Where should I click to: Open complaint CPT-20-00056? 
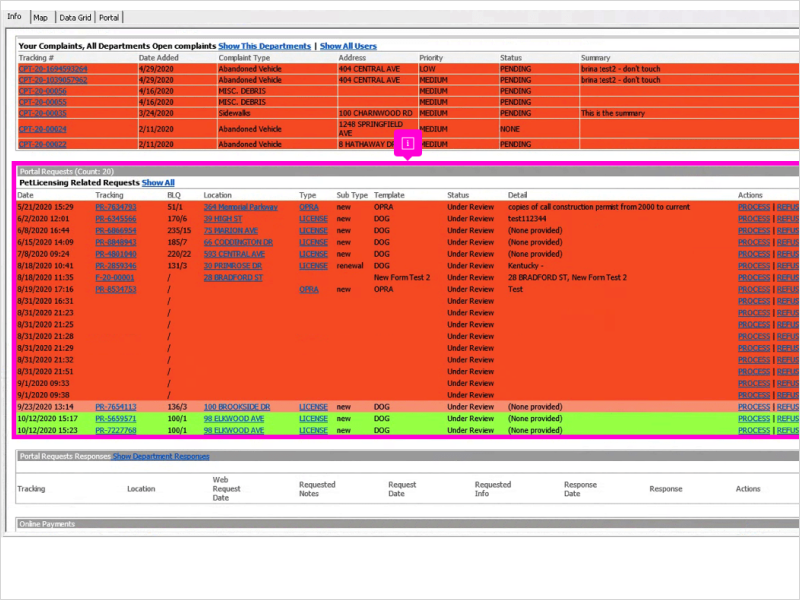42,91
